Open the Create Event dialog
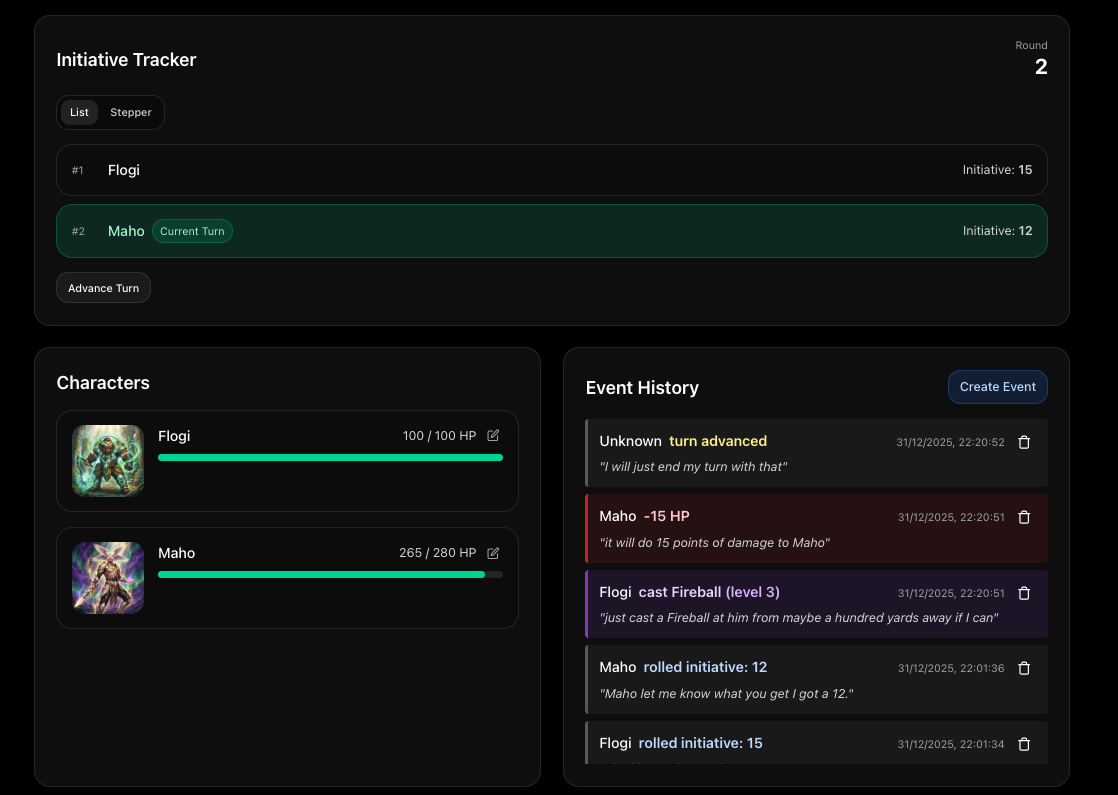The width and height of the screenshot is (1118, 795). click(998, 386)
